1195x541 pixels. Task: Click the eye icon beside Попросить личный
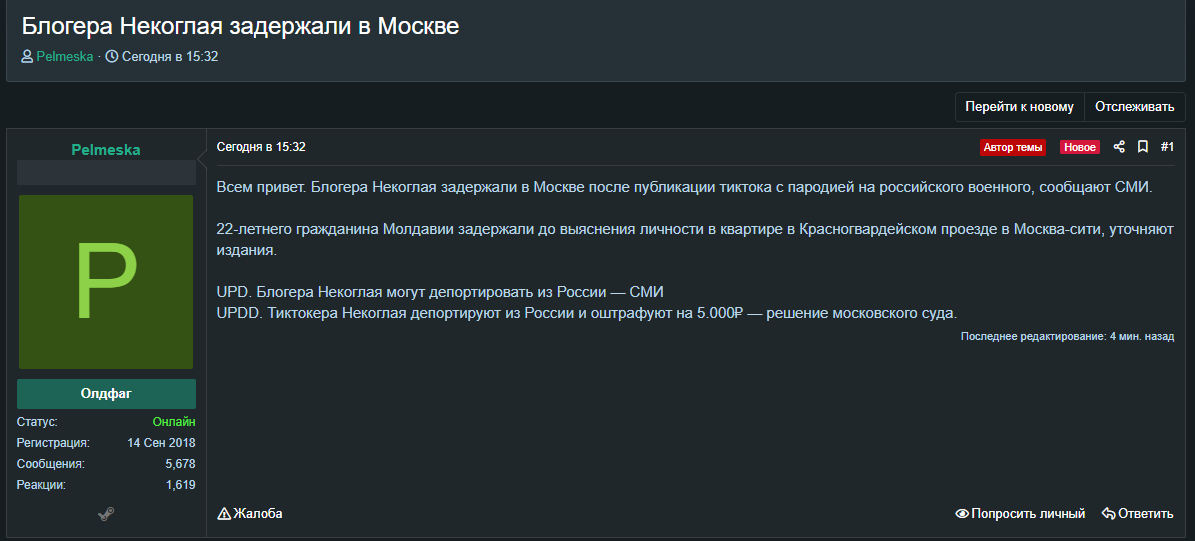[962, 514]
